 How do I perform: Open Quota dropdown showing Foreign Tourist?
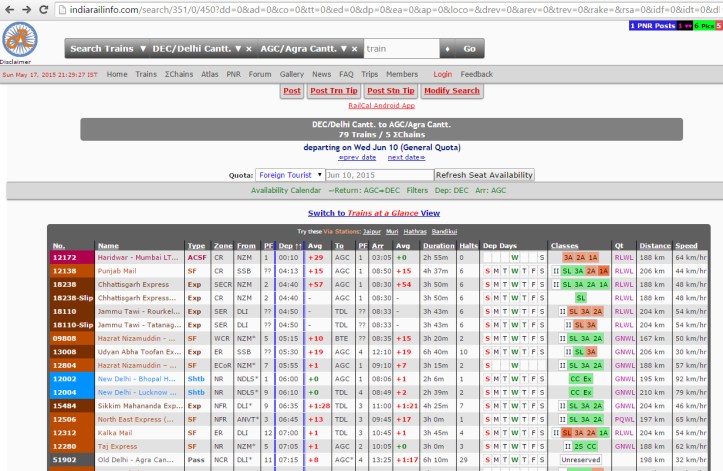click(x=290, y=175)
